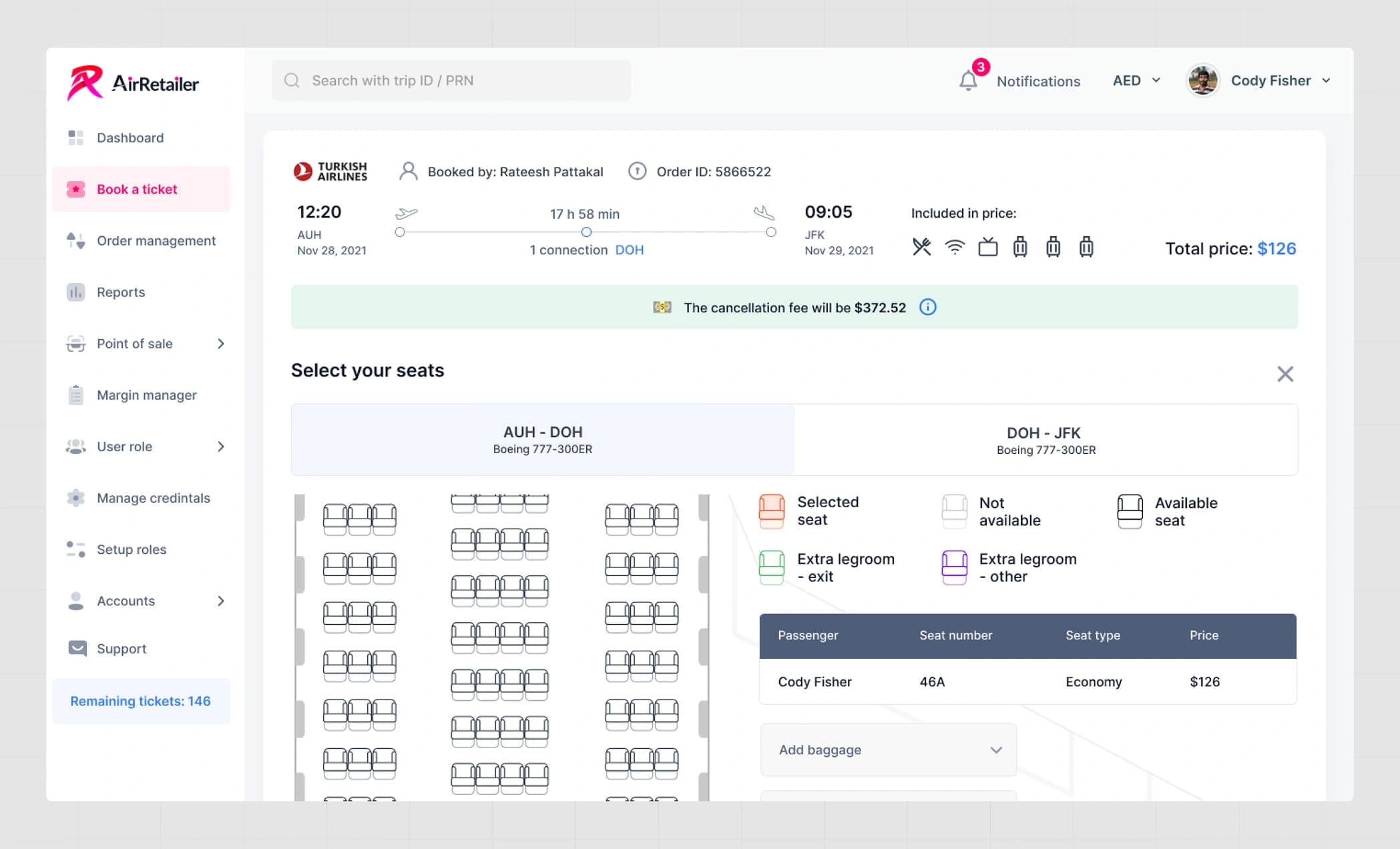Image resolution: width=1400 pixels, height=849 pixels.
Task: Select Book a ticket in sidebar
Action: tap(141, 189)
